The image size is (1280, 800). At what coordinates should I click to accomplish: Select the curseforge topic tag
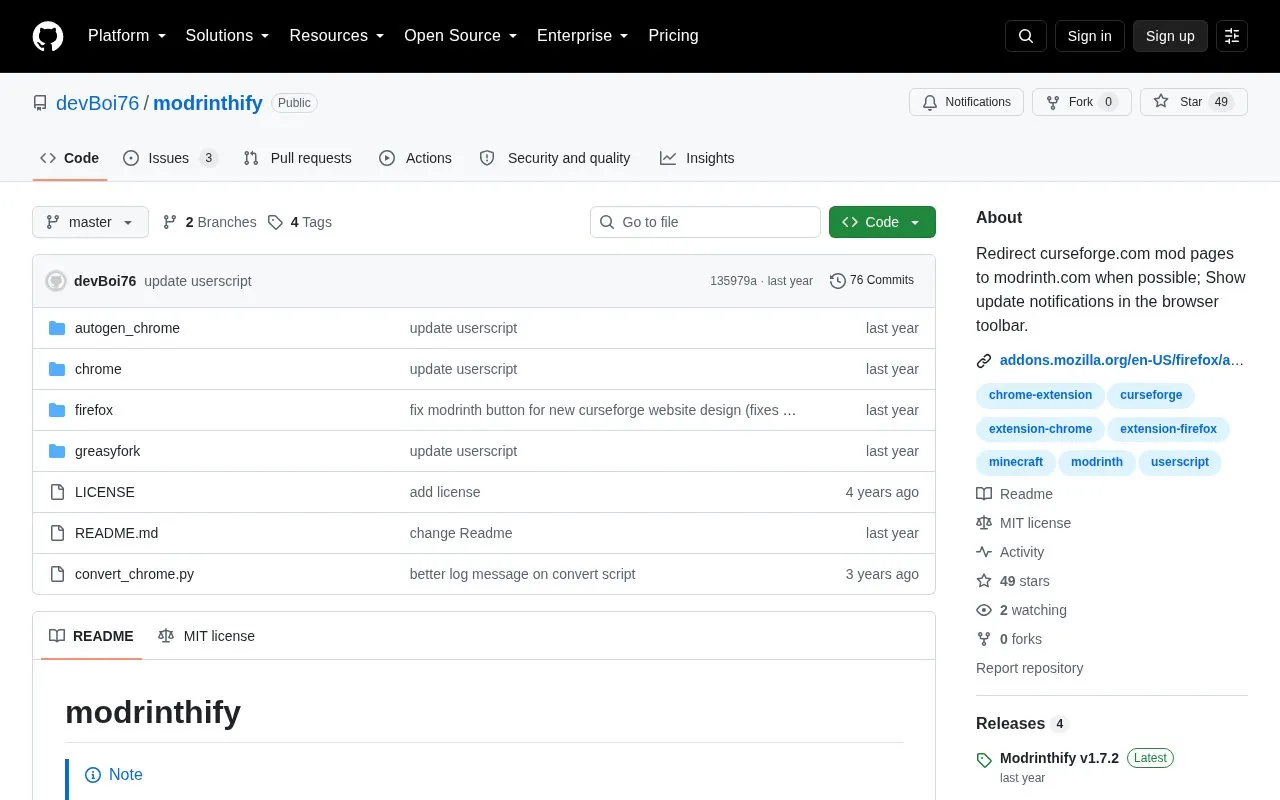click(1151, 395)
